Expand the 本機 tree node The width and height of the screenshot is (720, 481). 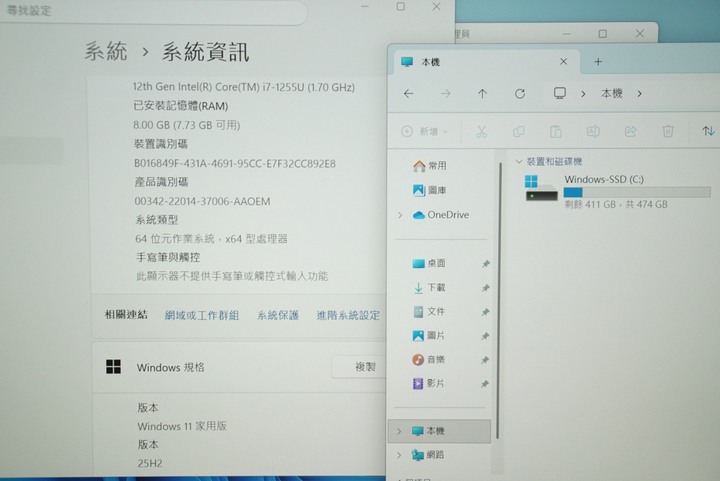coord(399,431)
